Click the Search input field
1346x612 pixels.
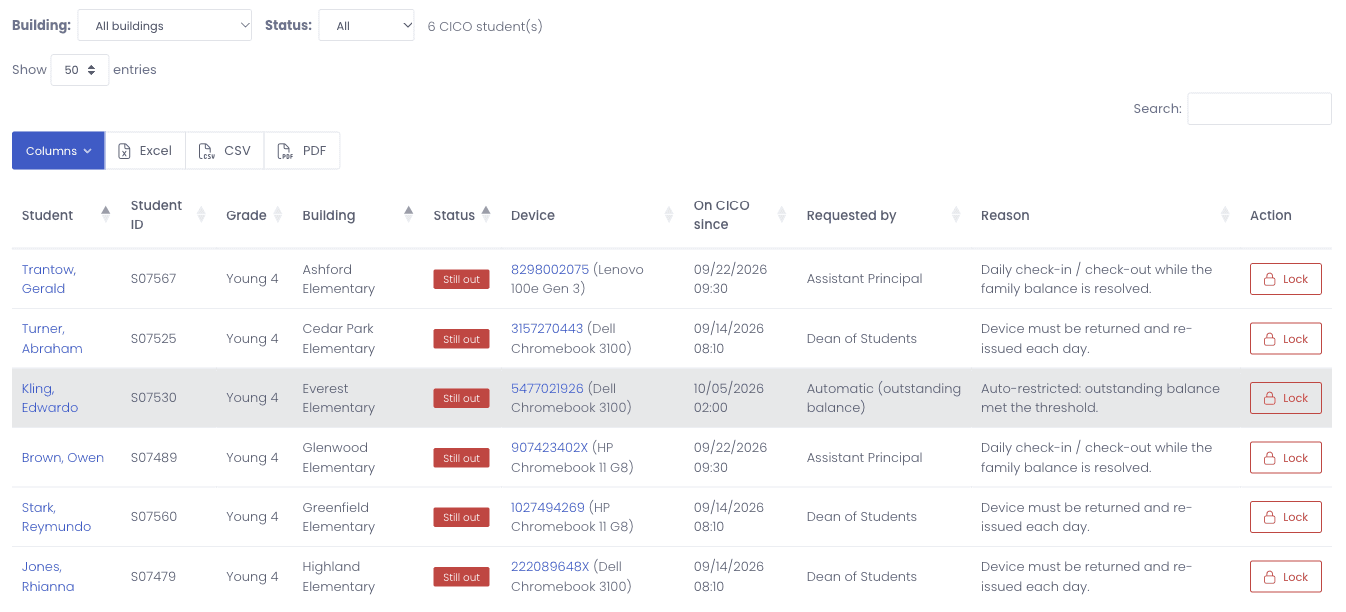tap(1259, 109)
